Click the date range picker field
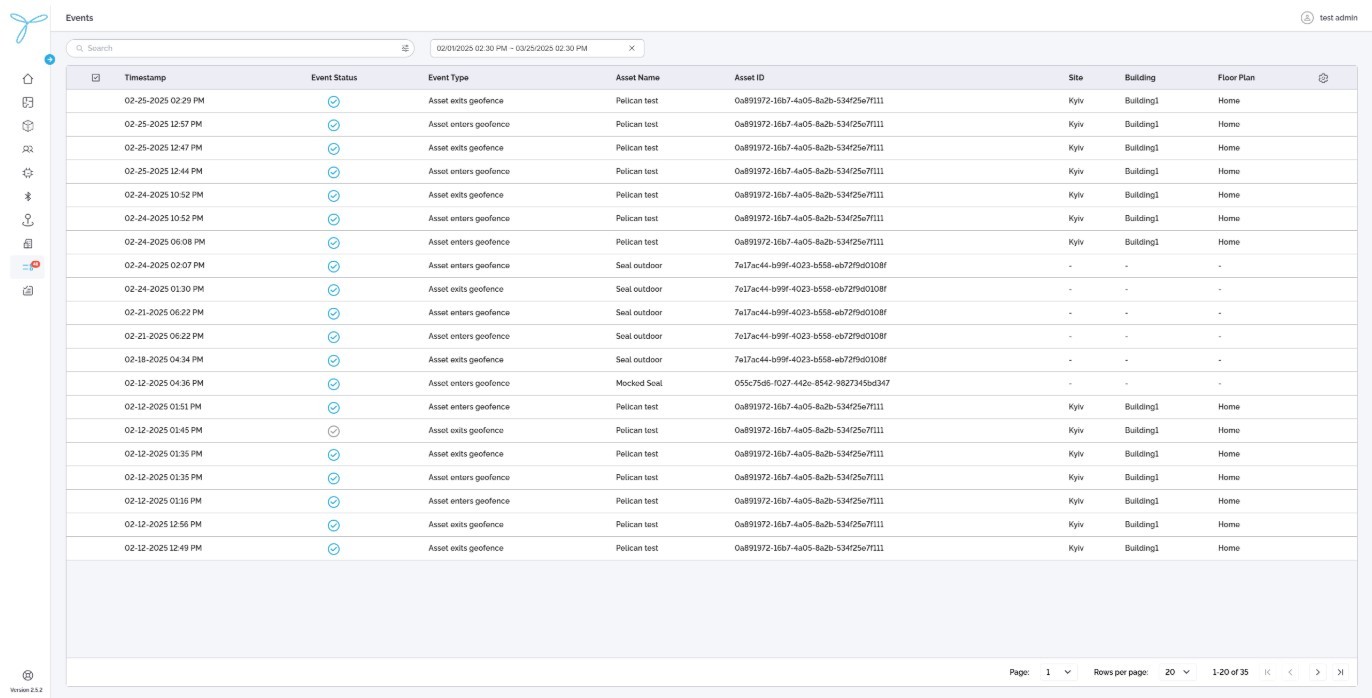The height and width of the screenshot is (698, 1372). (525, 48)
